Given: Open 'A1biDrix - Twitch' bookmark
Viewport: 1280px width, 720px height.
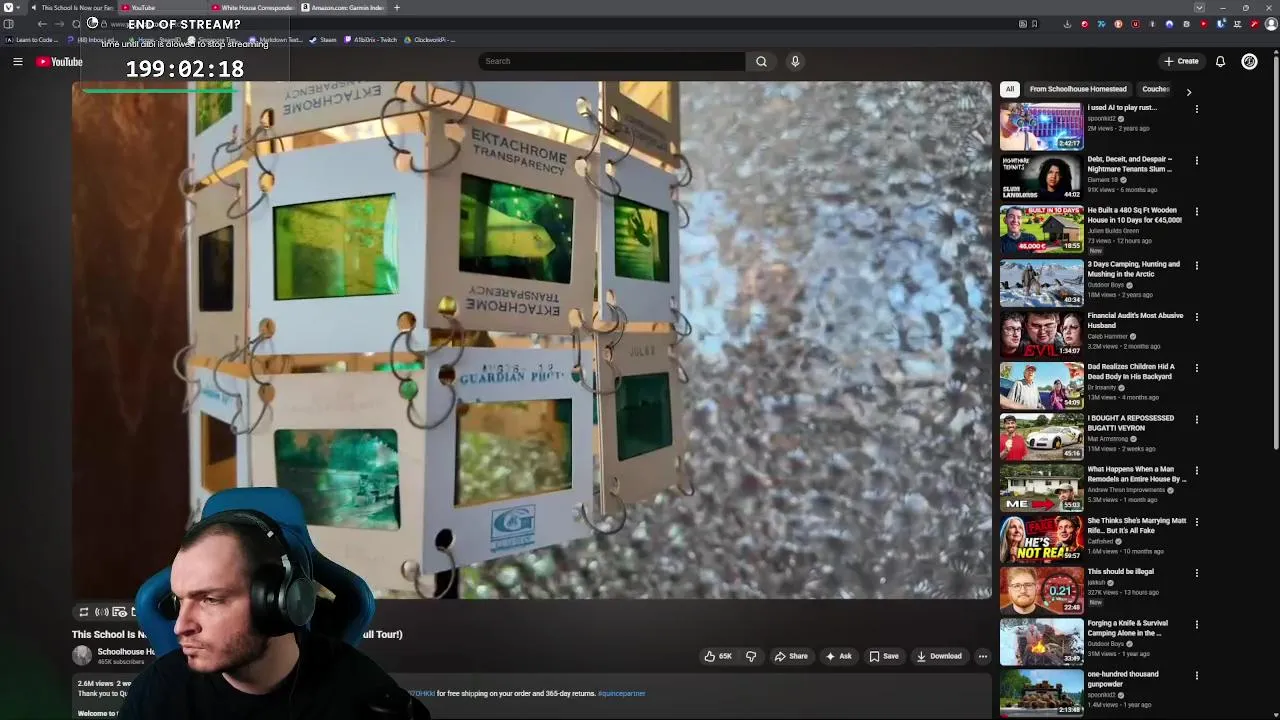Looking at the screenshot, I should [371, 40].
